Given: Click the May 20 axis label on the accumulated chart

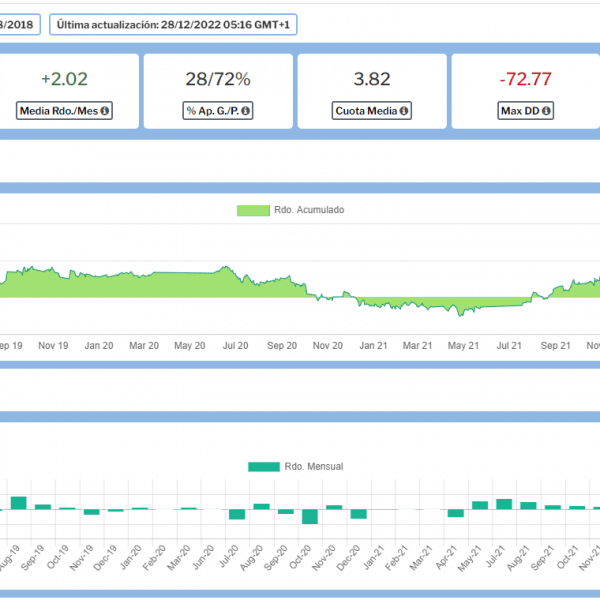Looking at the screenshot, I should tap(190, 346).
